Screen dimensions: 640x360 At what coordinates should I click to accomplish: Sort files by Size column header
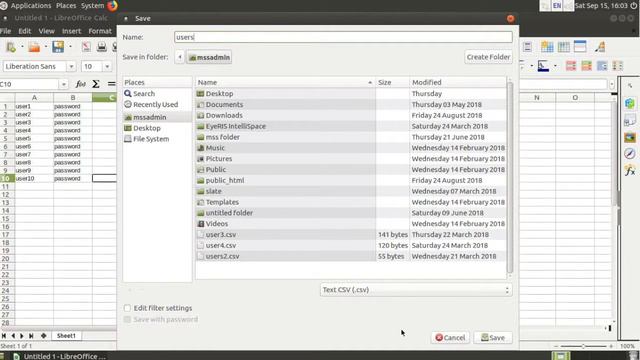tap(392, 82)
